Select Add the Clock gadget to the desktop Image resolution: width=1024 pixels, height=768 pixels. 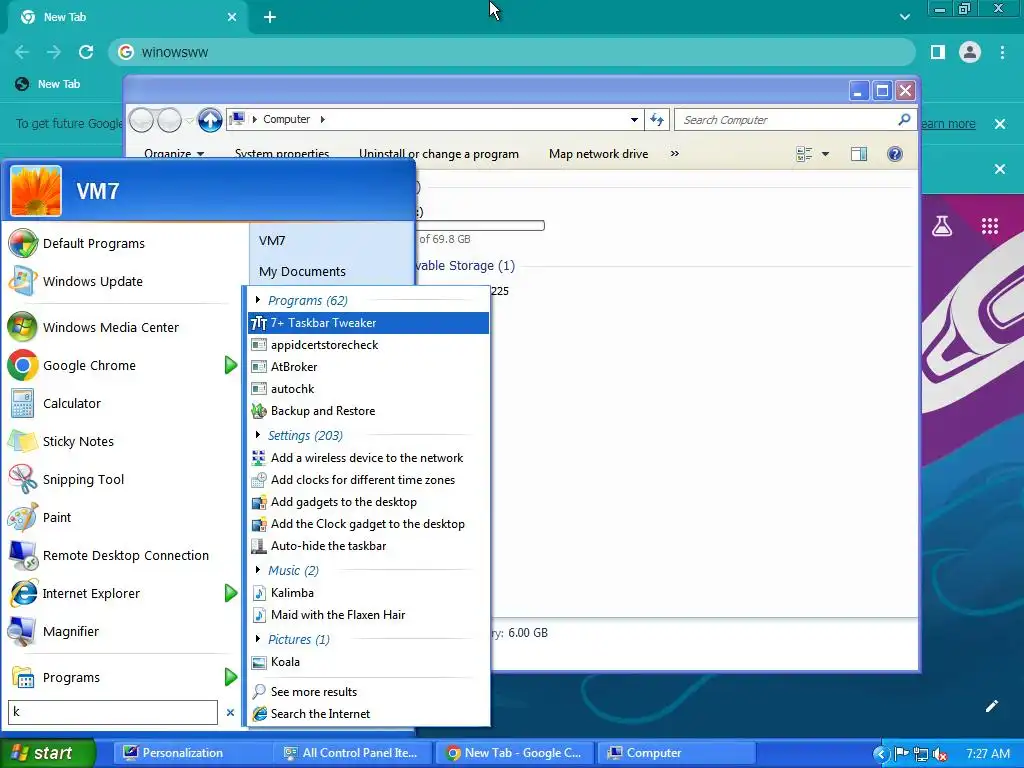(x=368, y=524)
